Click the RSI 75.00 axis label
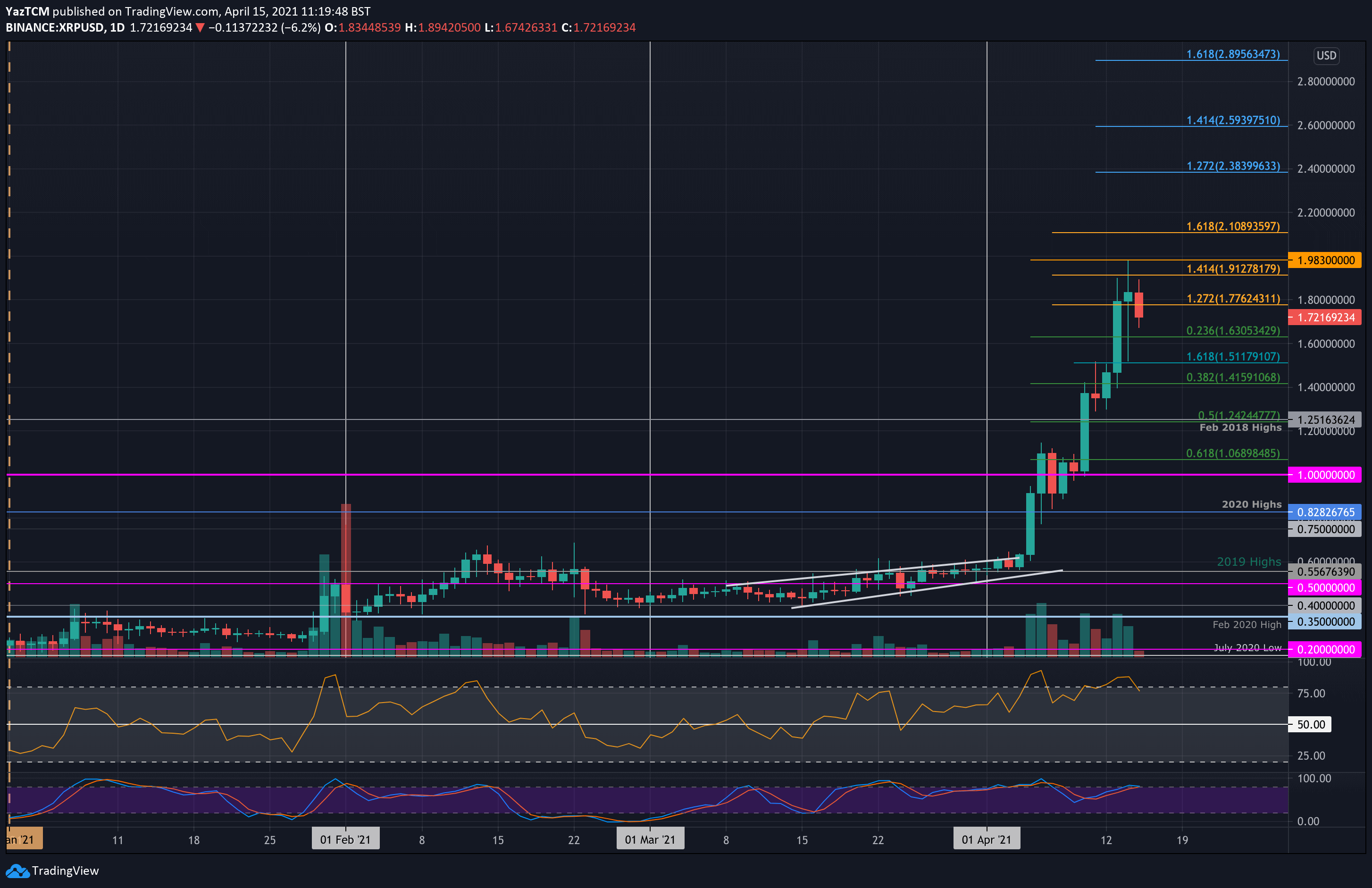The image size is (1372, 888). 1311,693
